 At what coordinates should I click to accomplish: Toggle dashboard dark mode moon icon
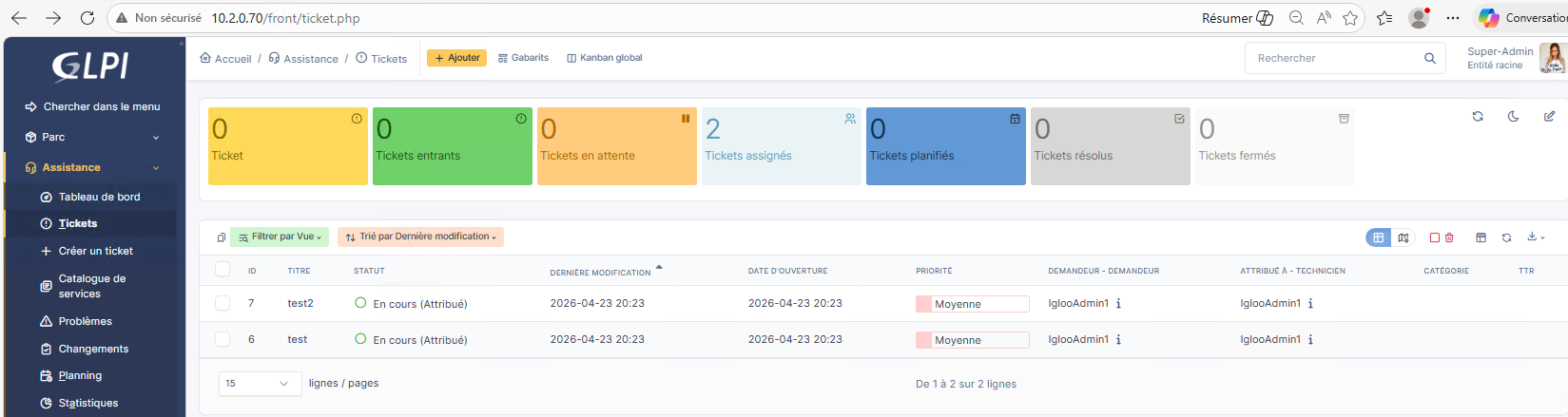point(1513,117)
